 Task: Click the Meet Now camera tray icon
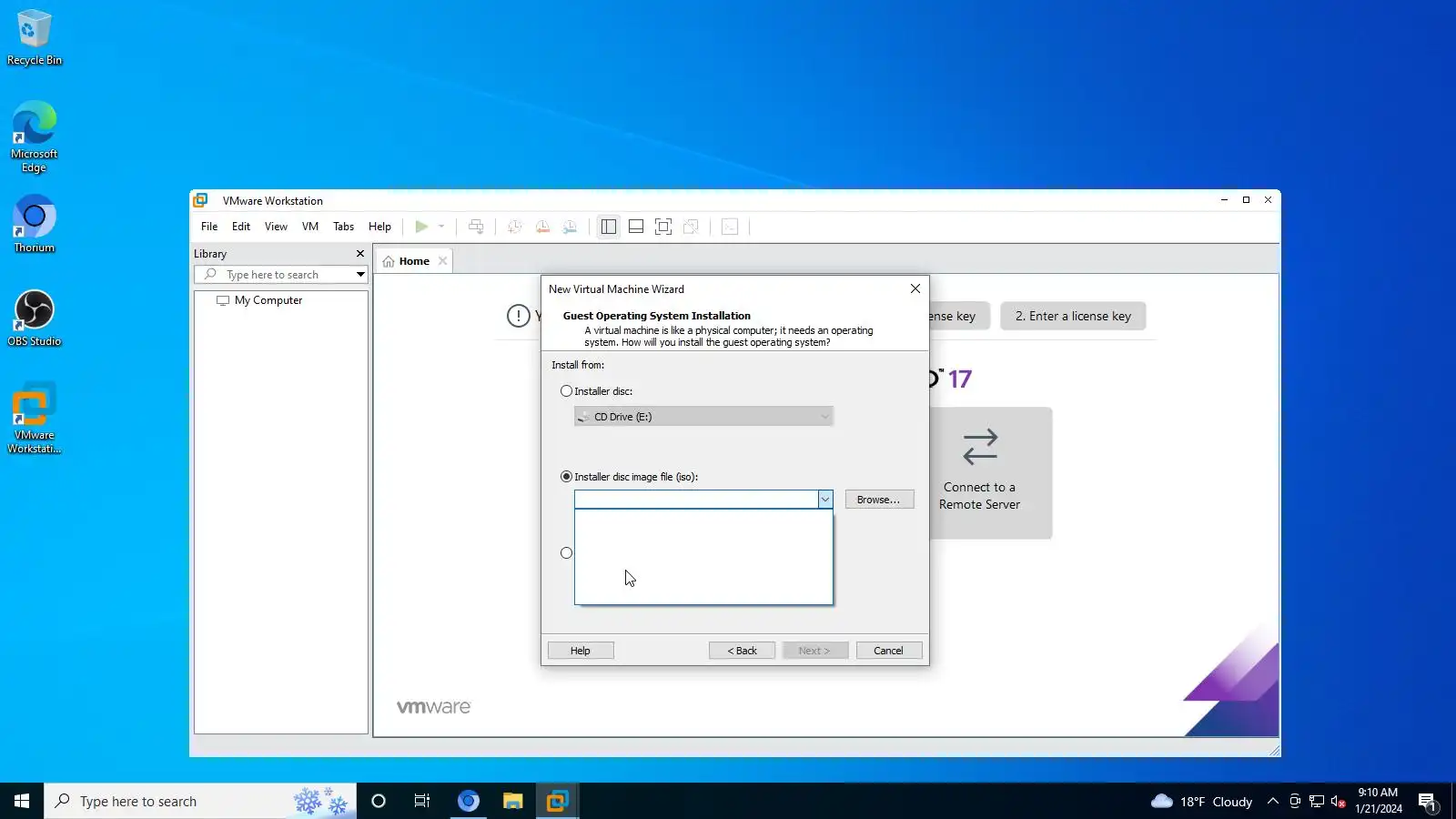(1295, 802)
